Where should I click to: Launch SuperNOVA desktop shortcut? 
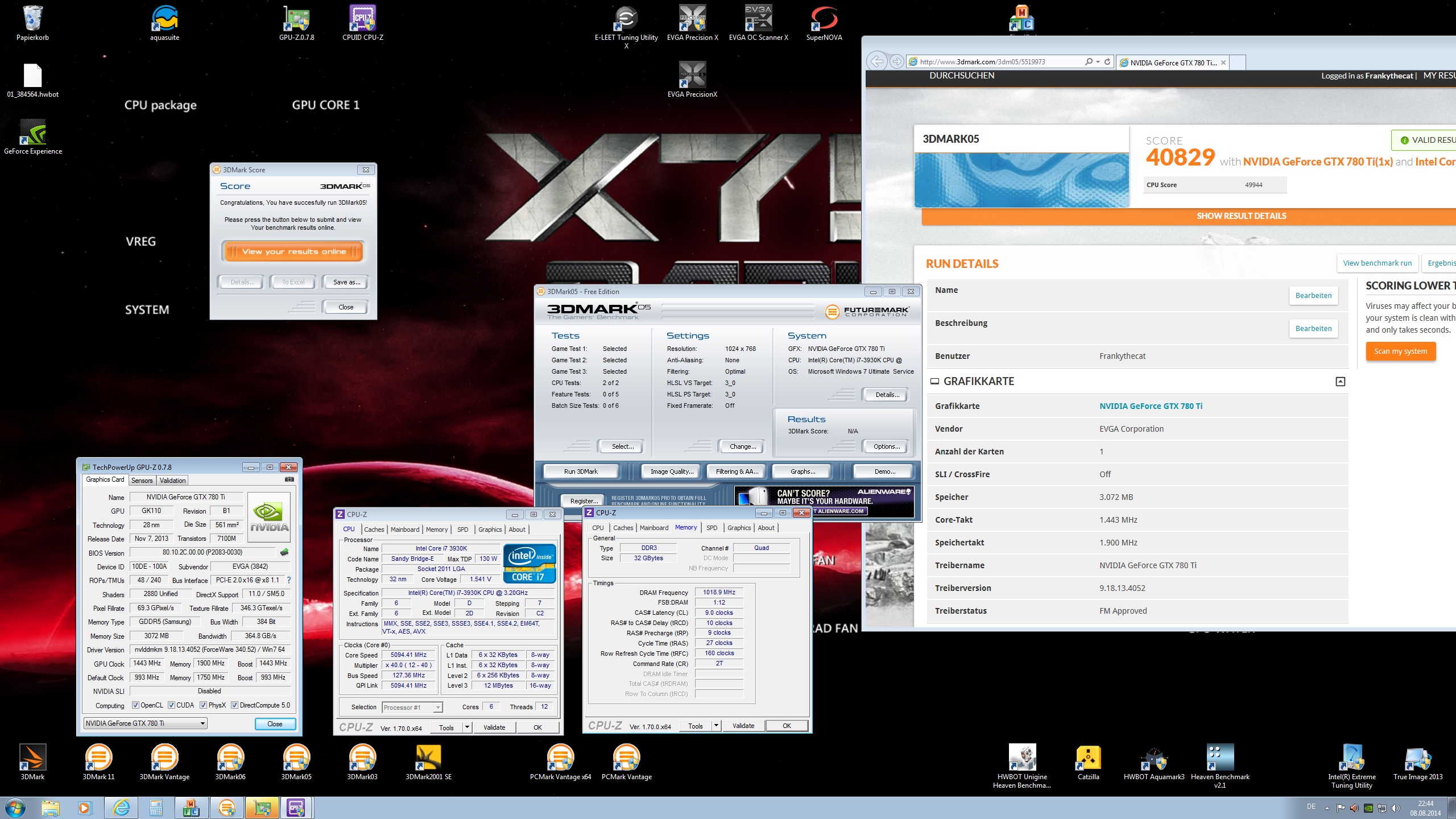tap(824, 23)
